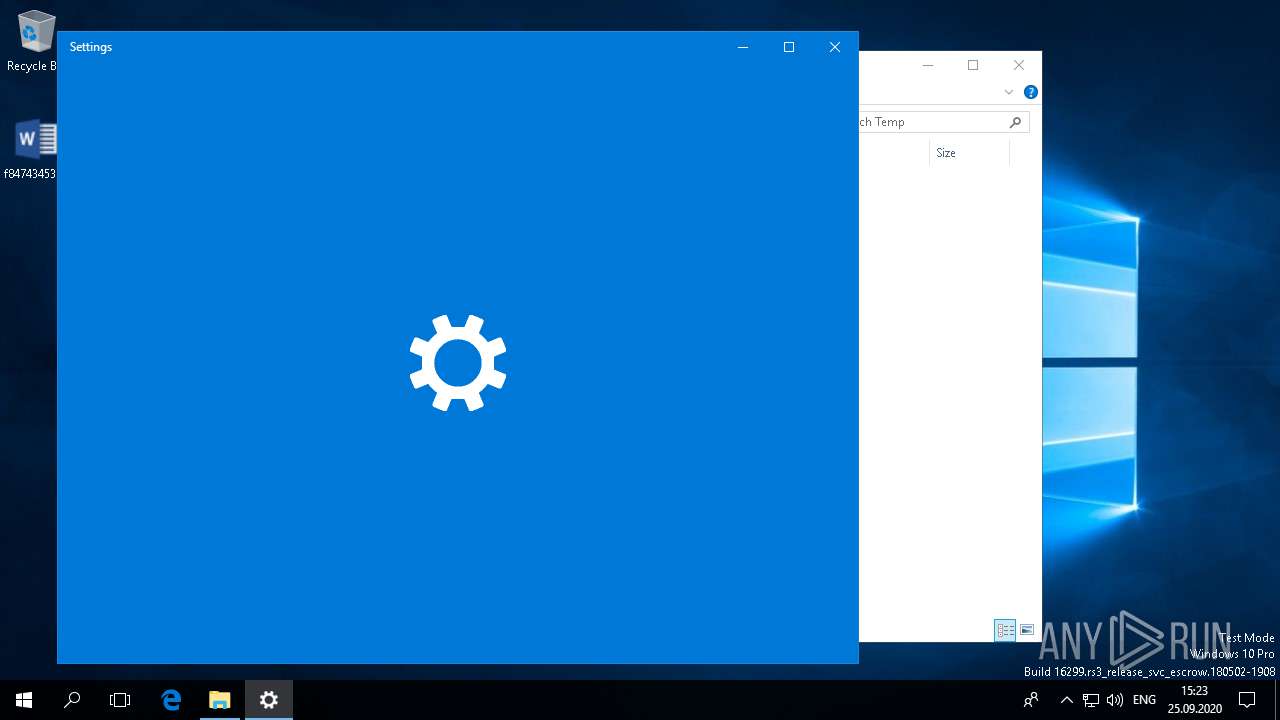Screen dimensions: 1280x720
Task: Open the Windows Start menu
Action: point(24,700)
